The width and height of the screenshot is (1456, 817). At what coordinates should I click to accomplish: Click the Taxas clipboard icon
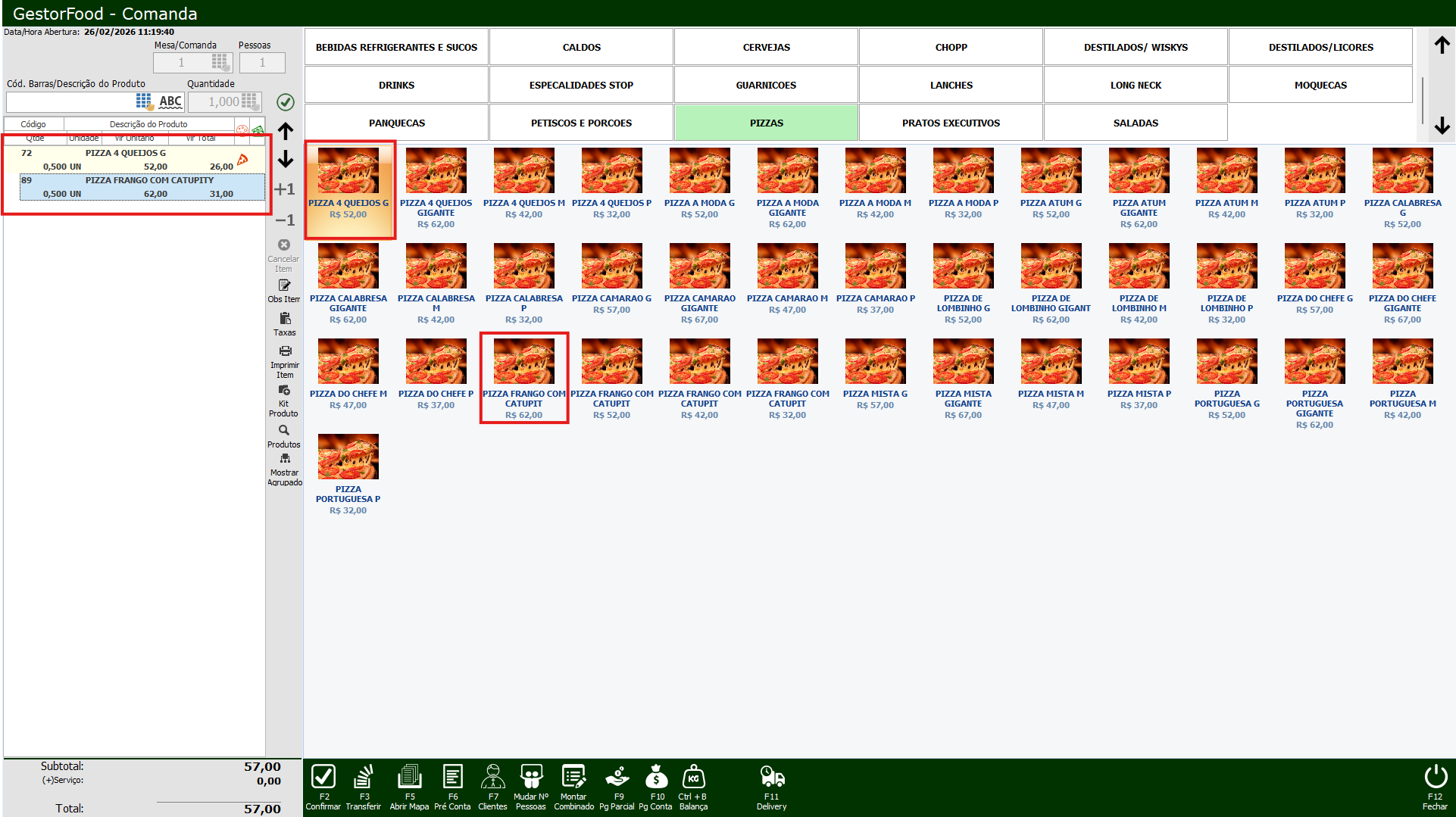coord(285,319)
